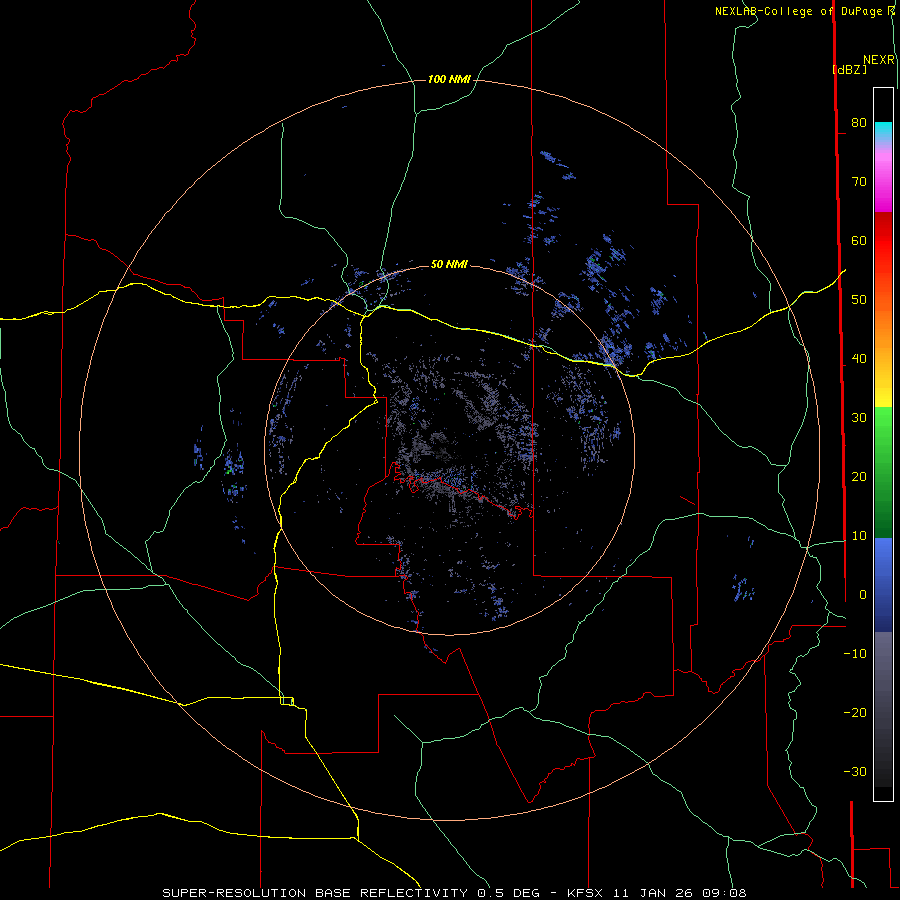Click the 40 value on the dBZ scale
The width and height of the screenshot is (900, 900).
pos(859,359)
